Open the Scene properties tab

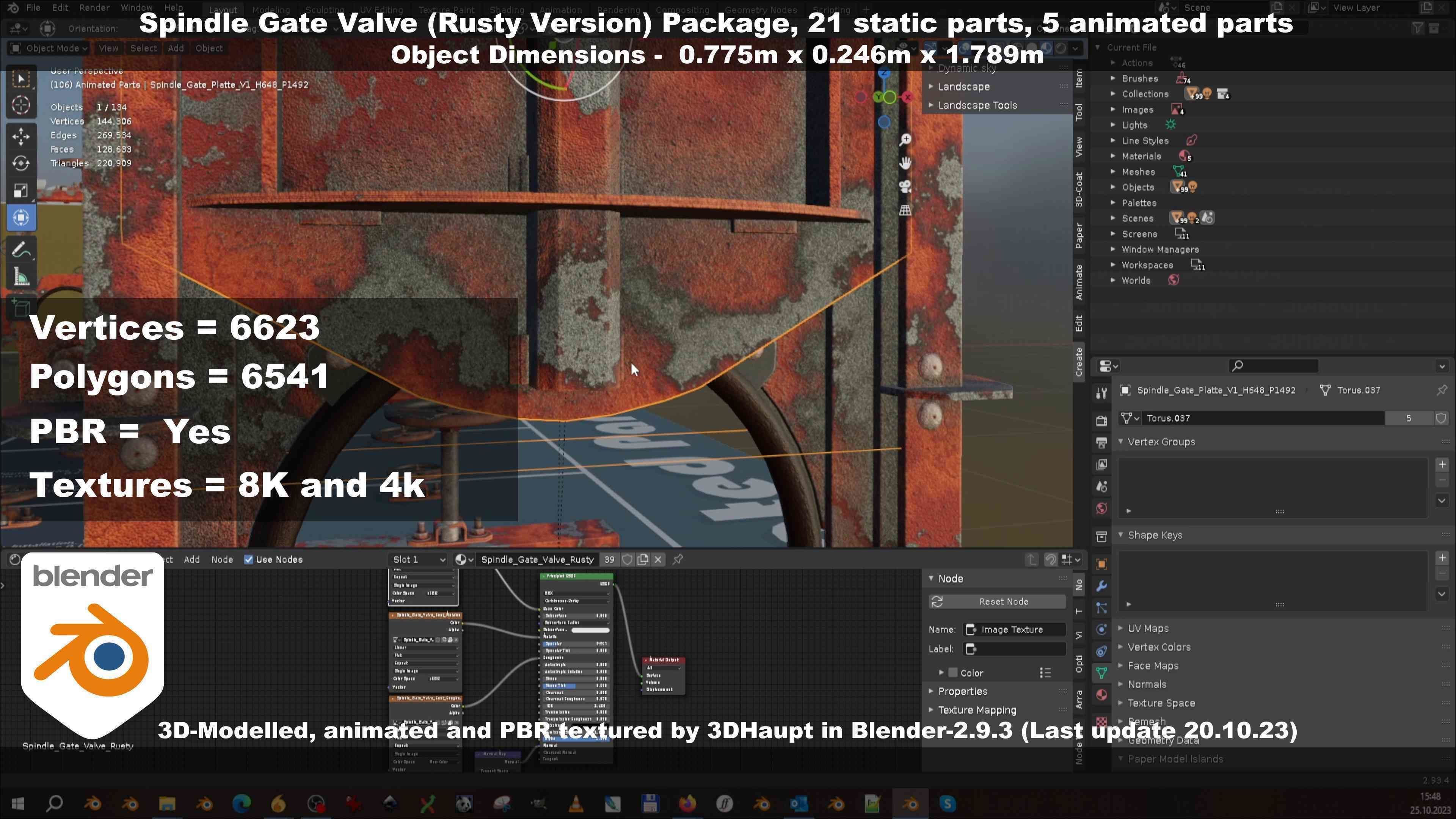tap(1101, 486)
